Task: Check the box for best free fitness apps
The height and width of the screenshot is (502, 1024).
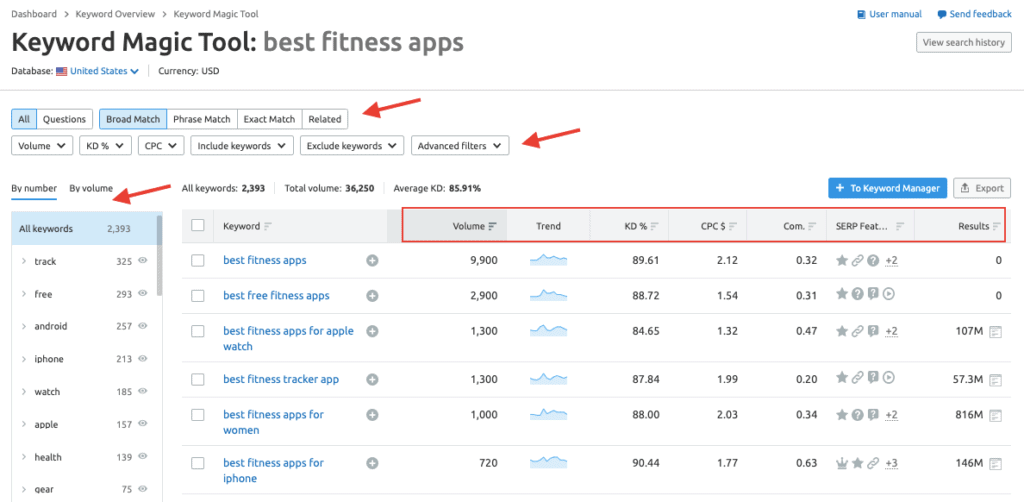Action: [x=198, y=296]
